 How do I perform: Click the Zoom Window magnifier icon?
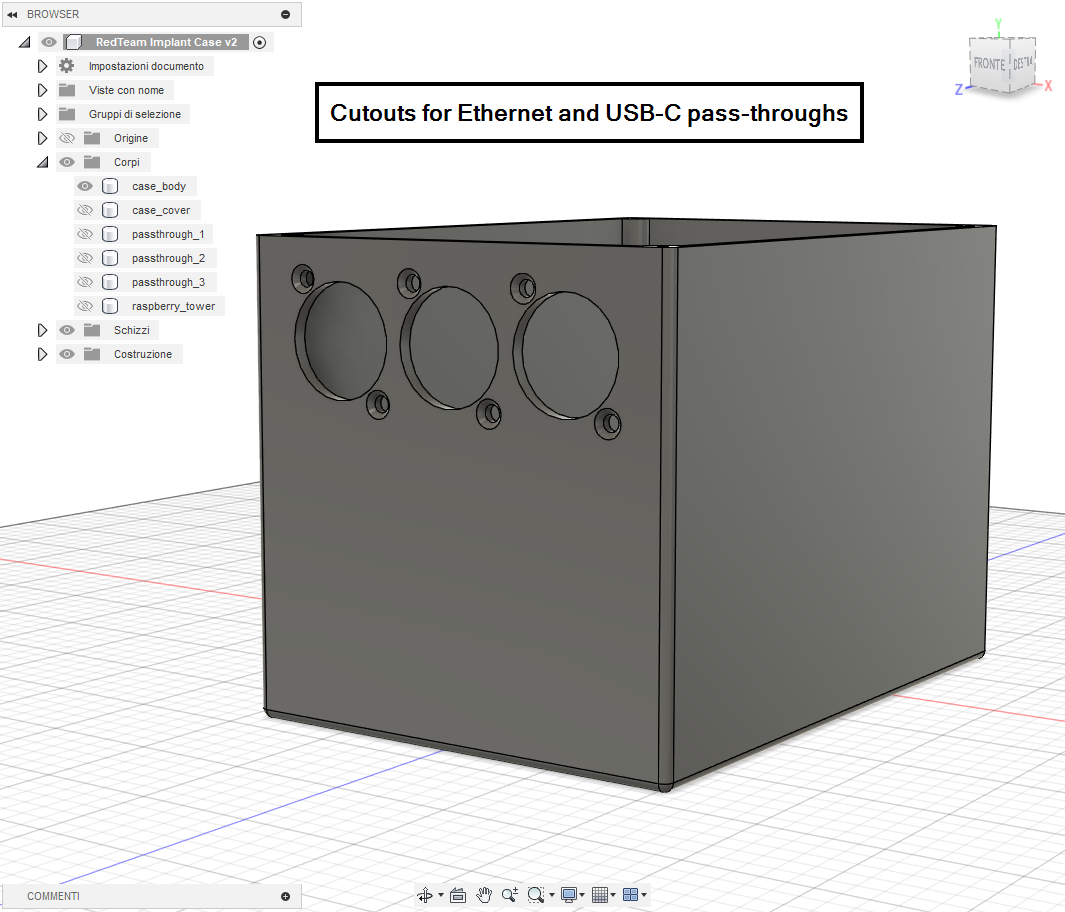(536, 895)
